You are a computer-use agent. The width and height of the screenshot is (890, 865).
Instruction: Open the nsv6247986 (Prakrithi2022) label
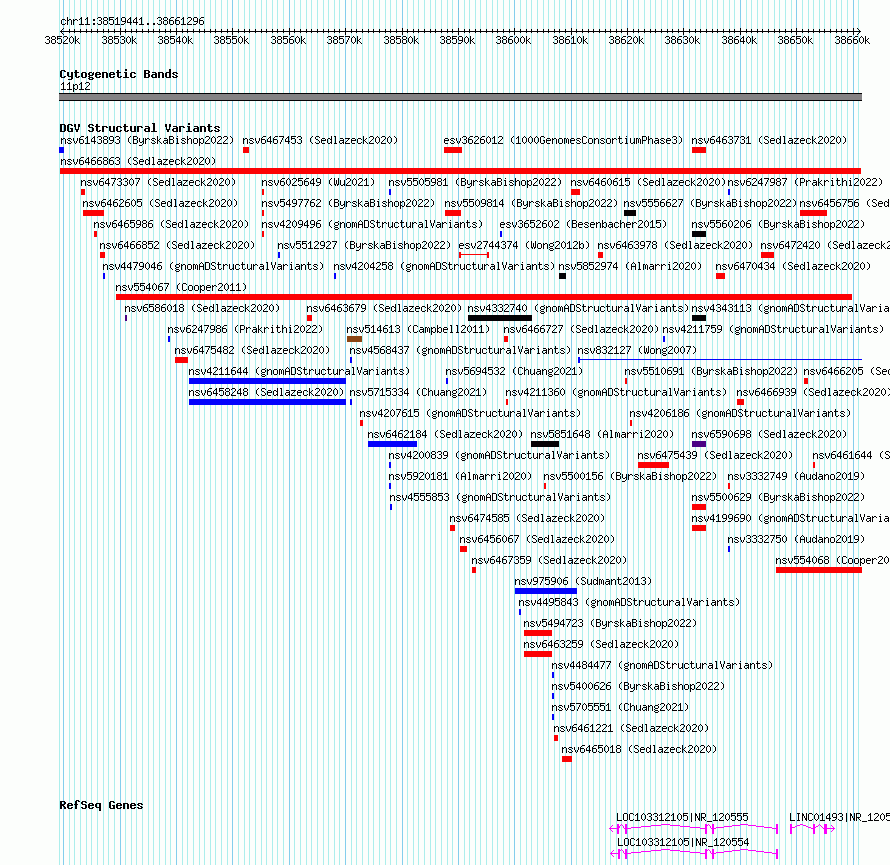[245, 329]
